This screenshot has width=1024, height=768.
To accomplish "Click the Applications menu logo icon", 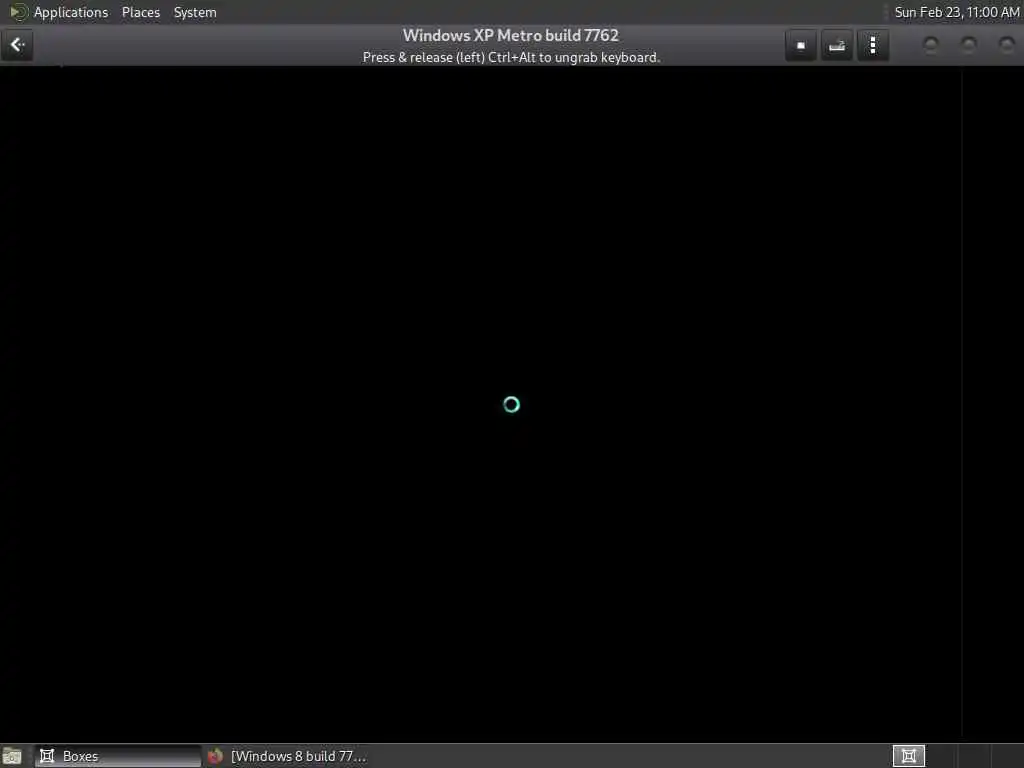I will [x=18, y=12].
